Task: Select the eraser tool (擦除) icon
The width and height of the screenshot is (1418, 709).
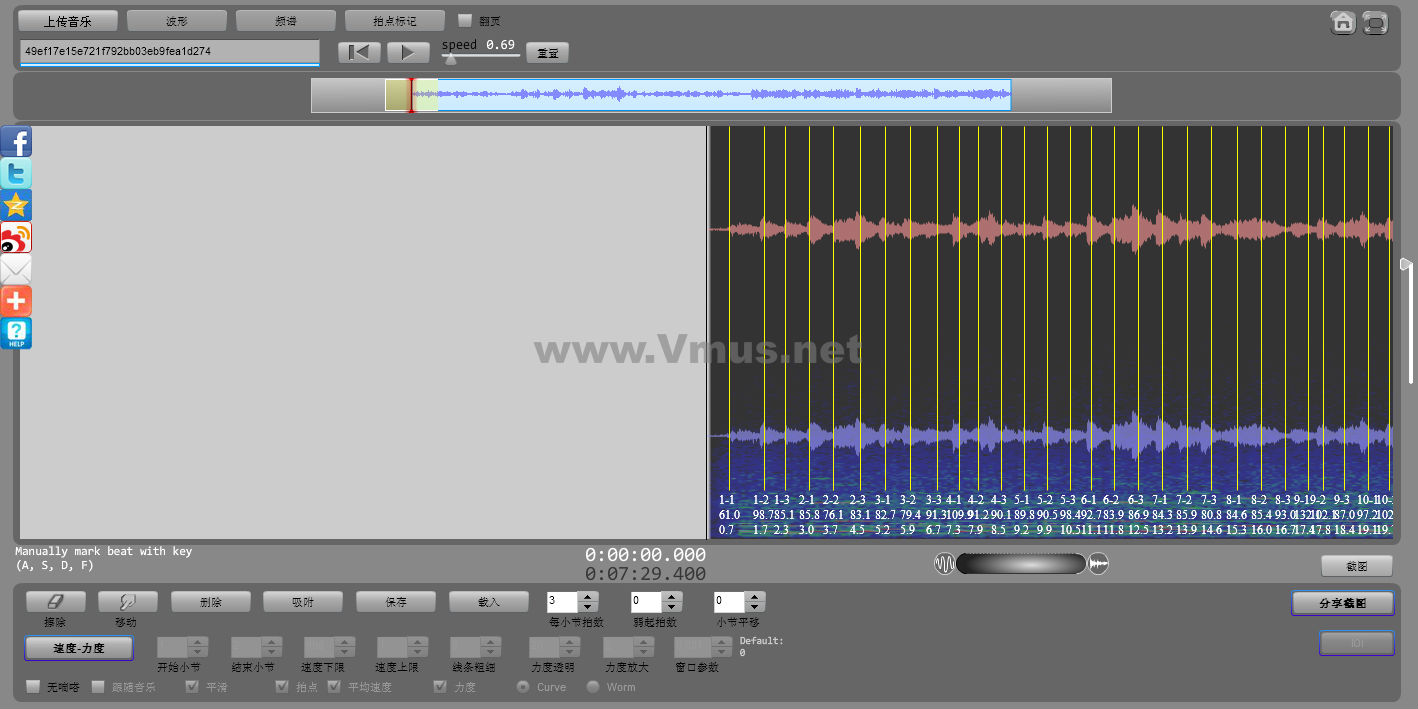Action: (x=55, y=601)
